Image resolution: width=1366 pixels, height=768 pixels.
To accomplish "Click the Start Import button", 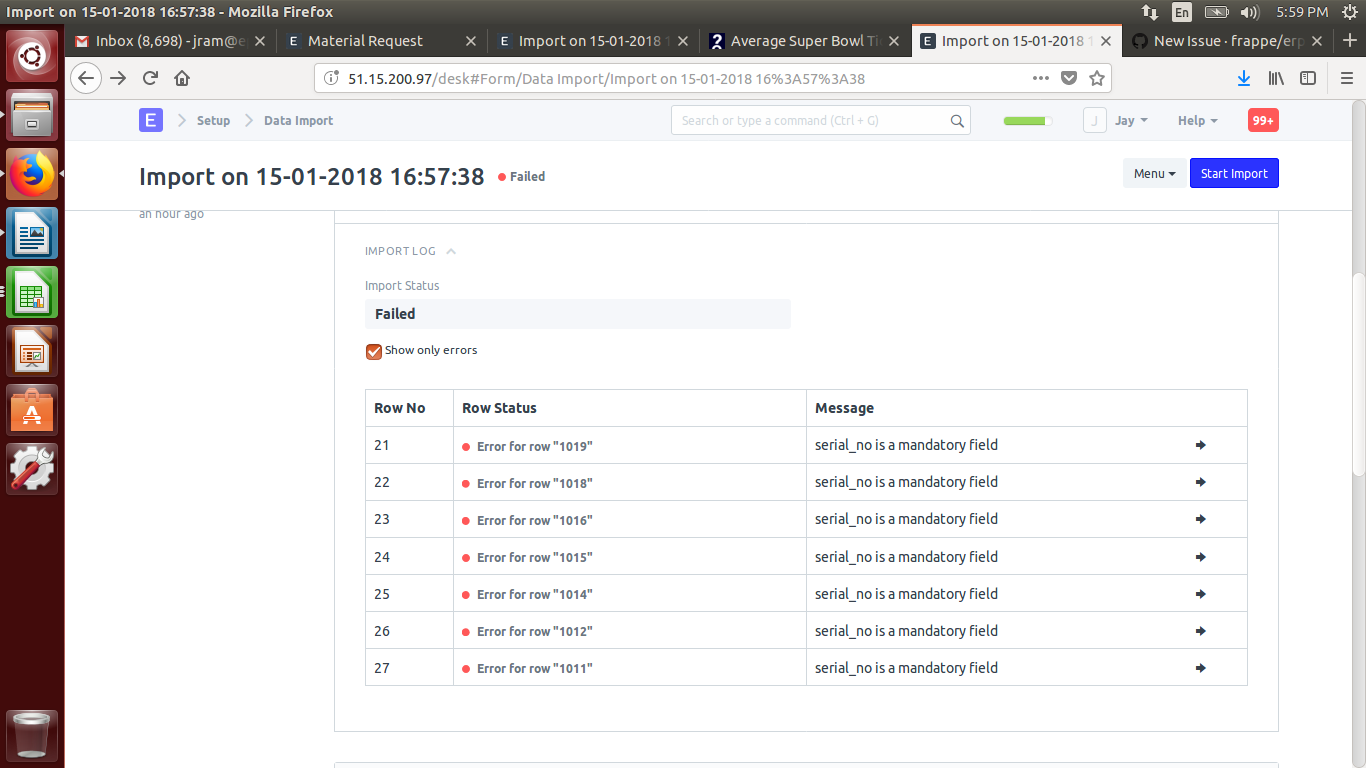I will 1234,173.
